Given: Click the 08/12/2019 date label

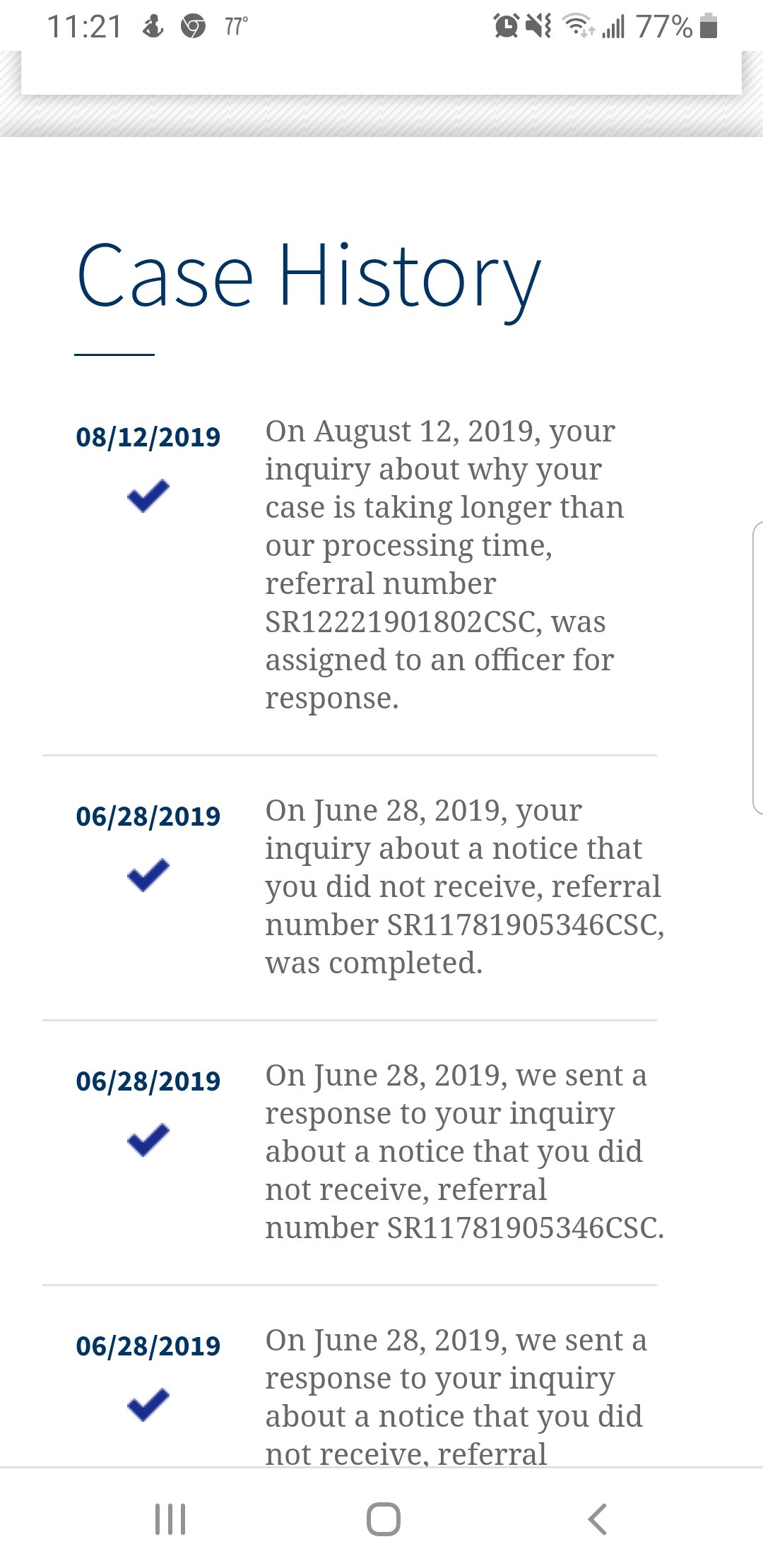Looking at the screenshot, I should pyautogui.click(x=148, y=437).
